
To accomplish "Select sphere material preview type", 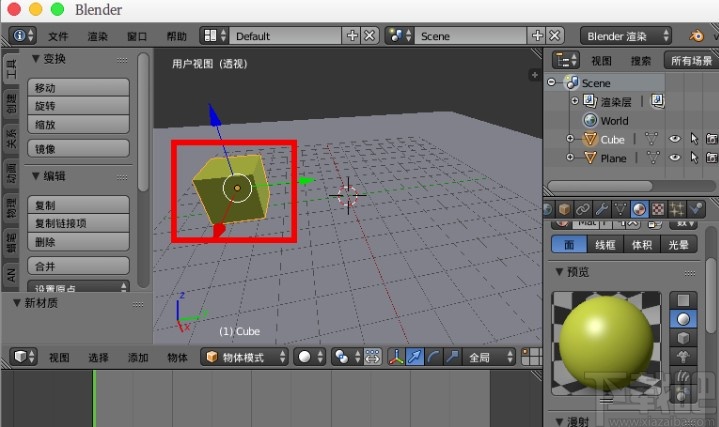I will click(x=683, y=319).
